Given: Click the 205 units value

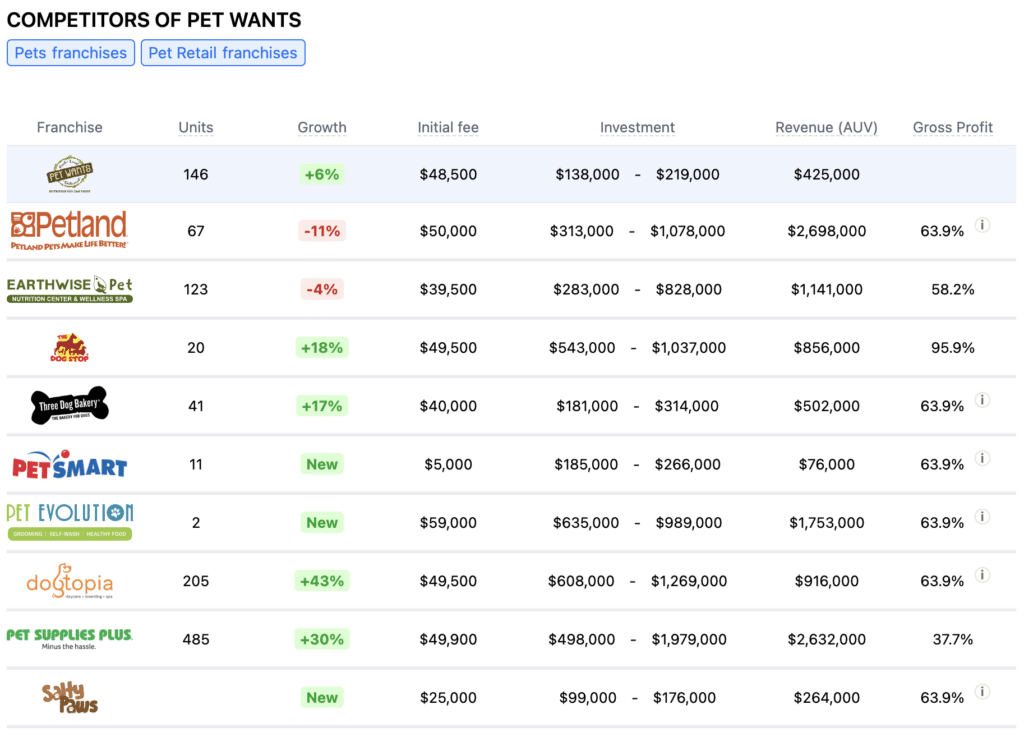Looking at the screenshot, I should click(x=196, y=581).
